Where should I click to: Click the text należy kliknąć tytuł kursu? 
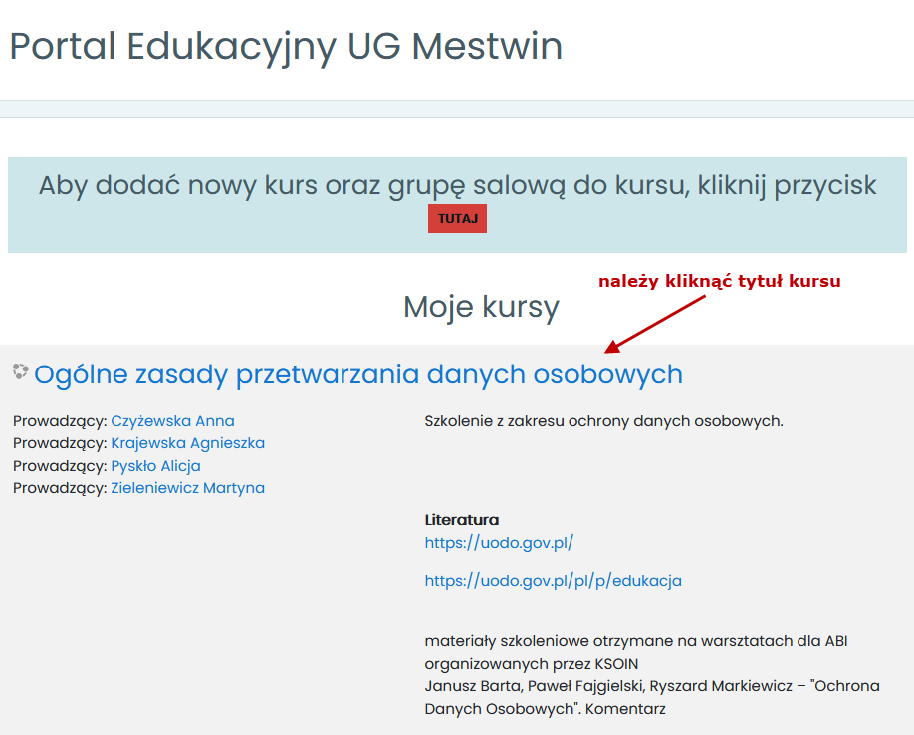click(718, 281)
